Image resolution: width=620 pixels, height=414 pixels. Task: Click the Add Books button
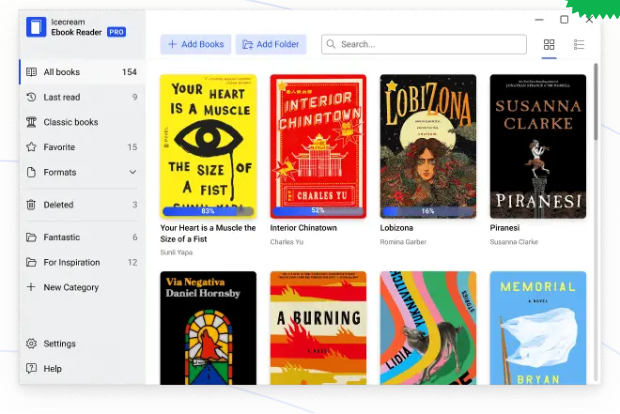pos(196,44)
